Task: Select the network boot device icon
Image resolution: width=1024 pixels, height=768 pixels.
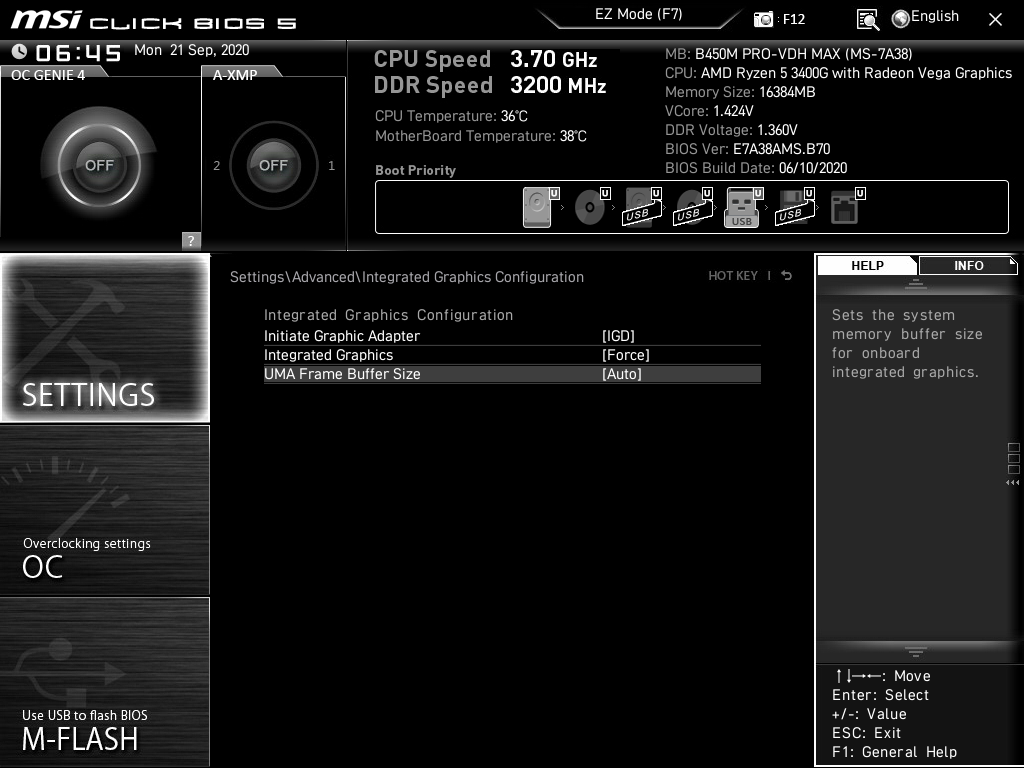Action: [x=846, y=207]
